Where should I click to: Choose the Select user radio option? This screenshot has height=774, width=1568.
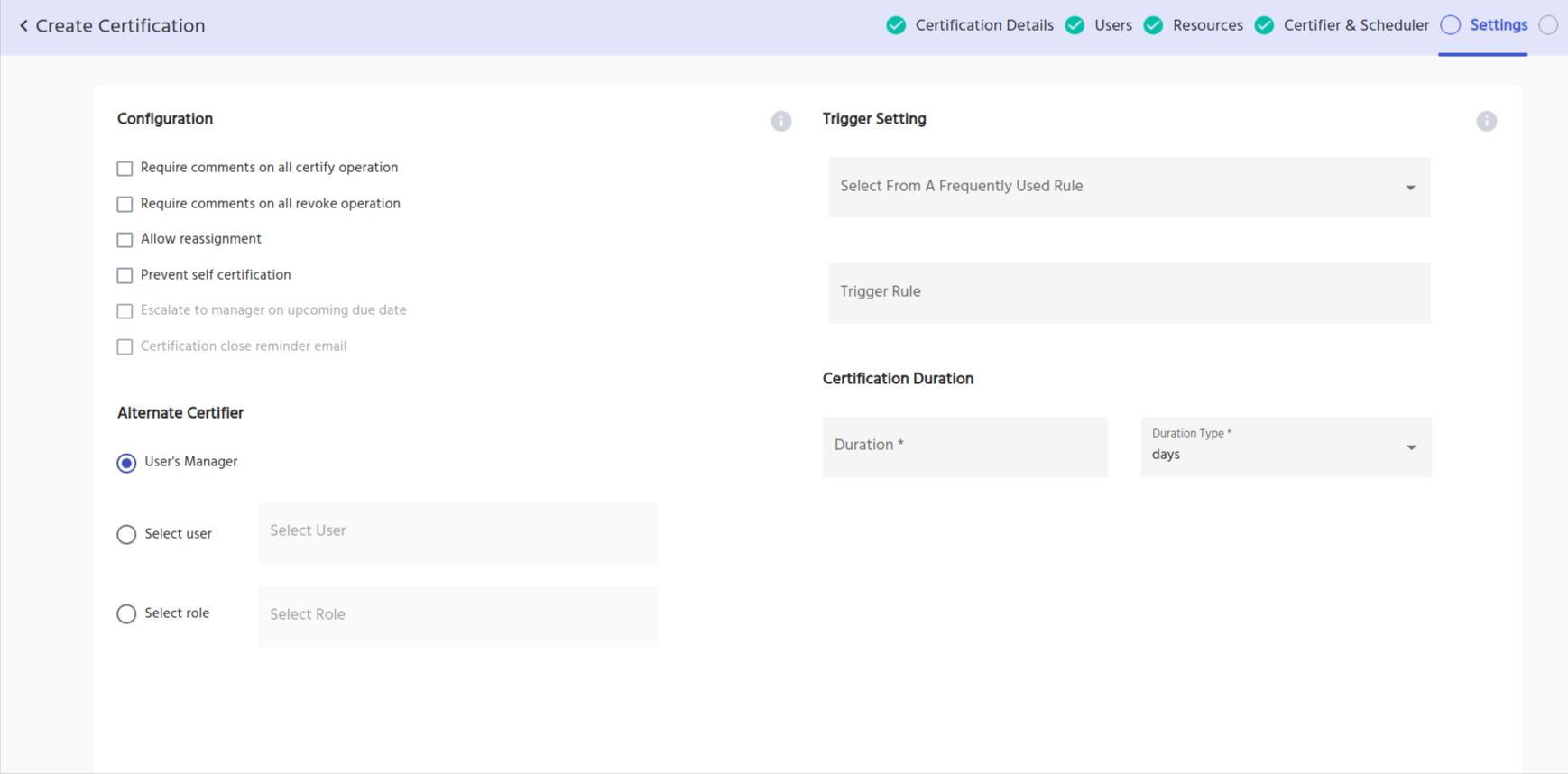126,534
